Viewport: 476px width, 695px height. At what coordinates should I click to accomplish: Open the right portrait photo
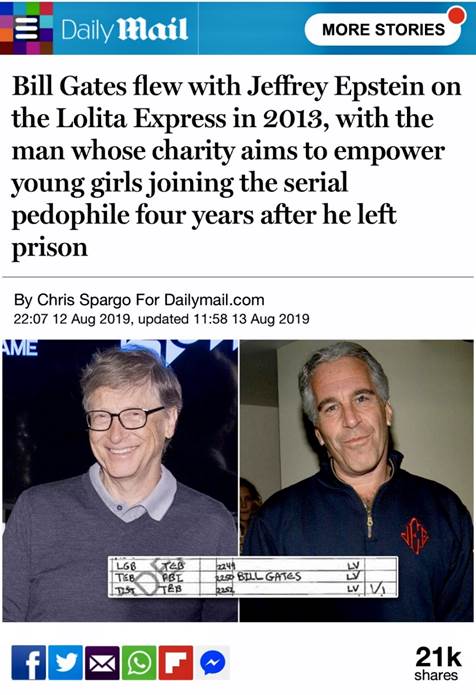click(x=357, y=480)
